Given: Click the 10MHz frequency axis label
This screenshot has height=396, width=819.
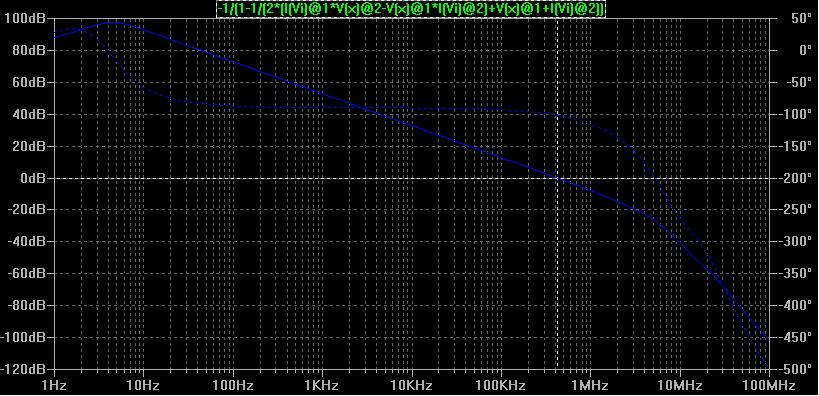Looking at the screenshot, I should point(680,386).
